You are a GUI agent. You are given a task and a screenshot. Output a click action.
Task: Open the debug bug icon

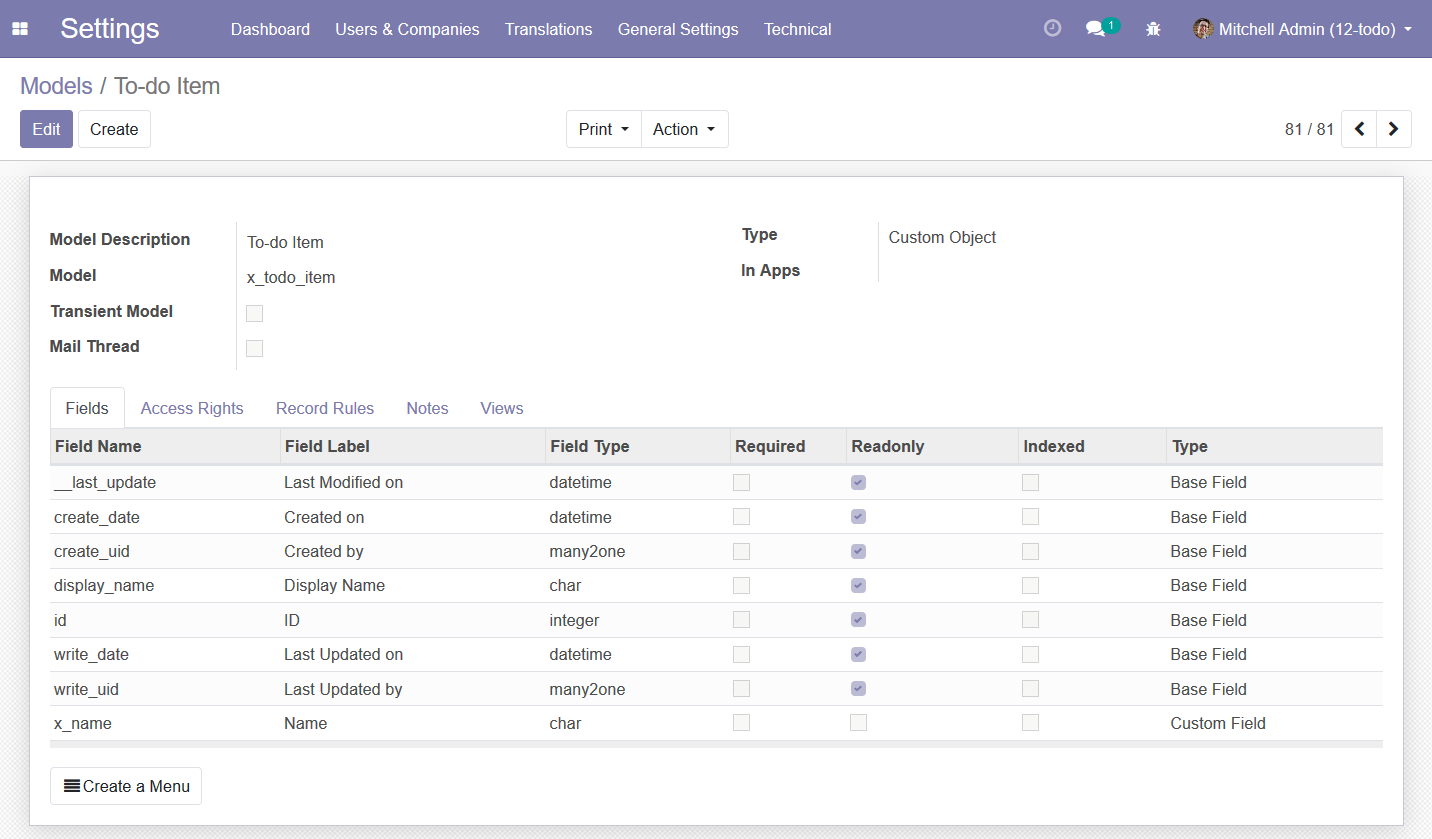[x=1153, y=29]
